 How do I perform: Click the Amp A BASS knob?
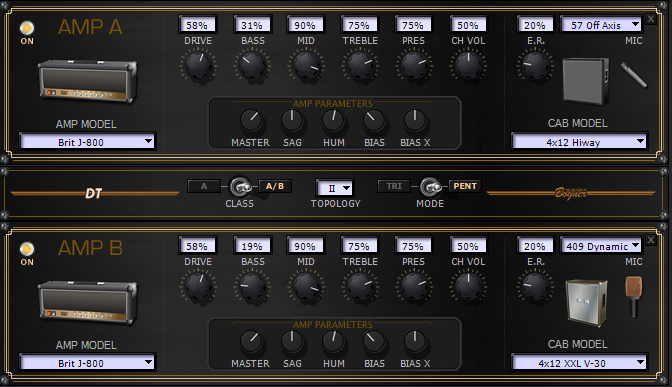(x=252, y=66)
